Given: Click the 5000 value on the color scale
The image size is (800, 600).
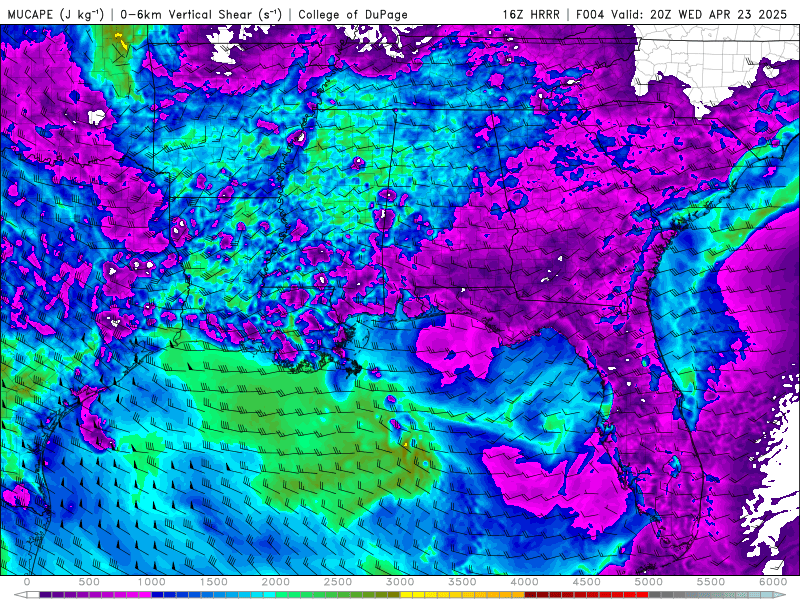Looking at the screenshot, I should [x=648, y=582].
